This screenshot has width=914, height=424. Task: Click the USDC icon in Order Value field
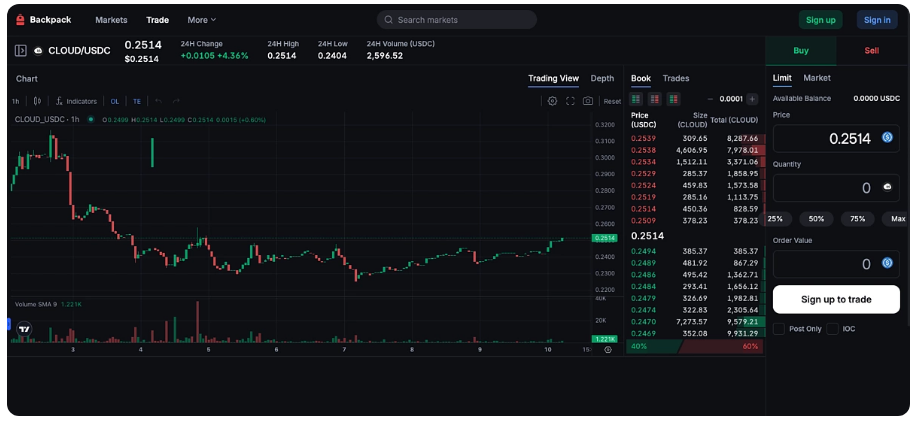pos(887,263)
